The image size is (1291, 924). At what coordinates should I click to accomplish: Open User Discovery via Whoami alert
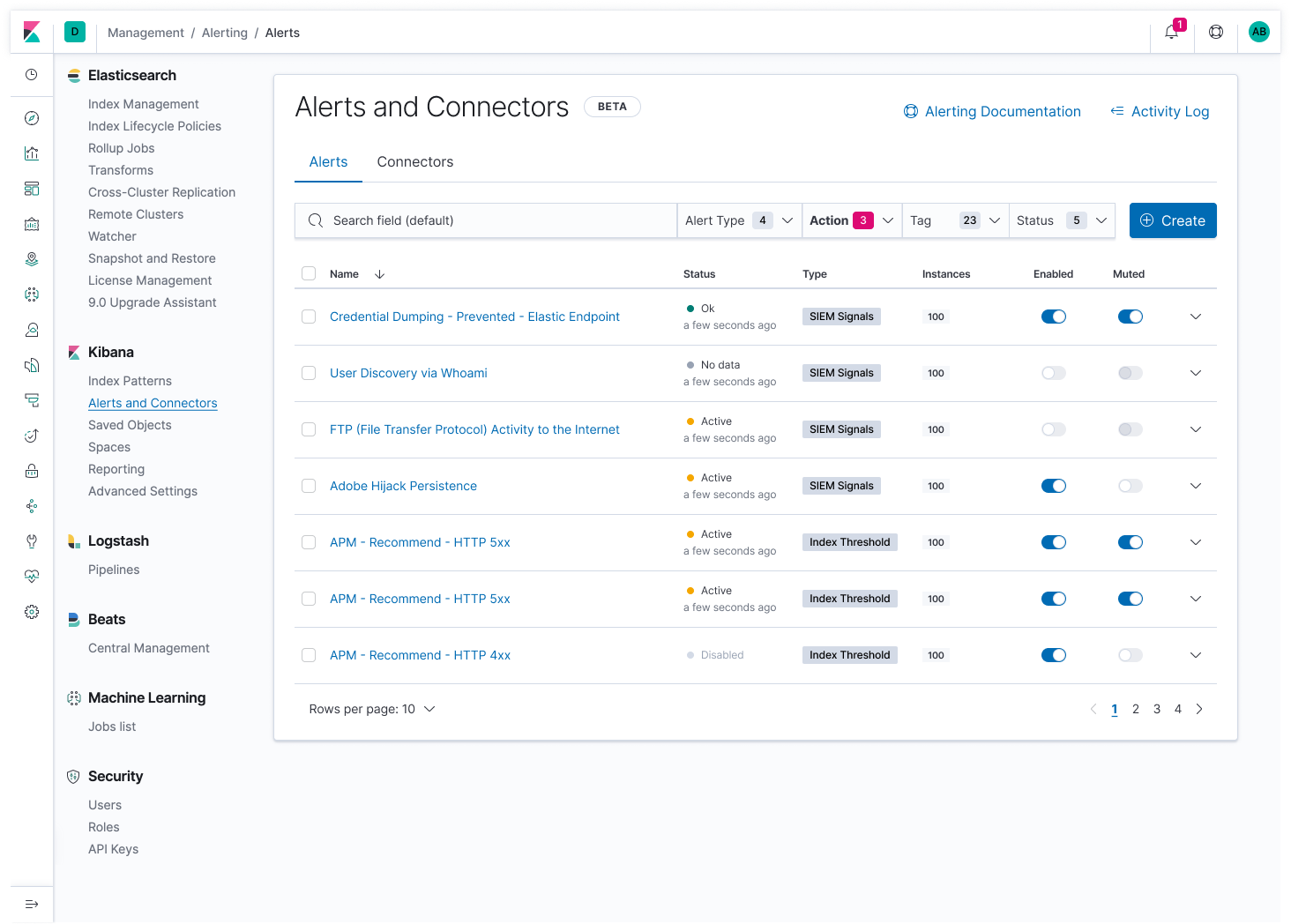pos(408,373)
